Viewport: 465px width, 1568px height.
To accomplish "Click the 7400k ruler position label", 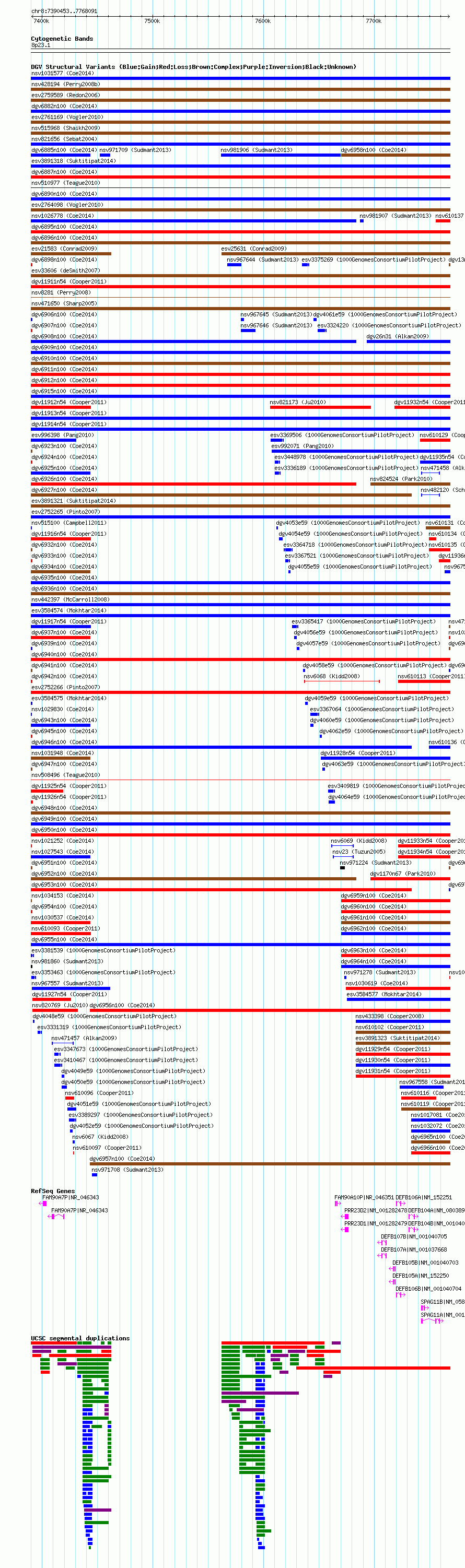I will coord(41,21).
